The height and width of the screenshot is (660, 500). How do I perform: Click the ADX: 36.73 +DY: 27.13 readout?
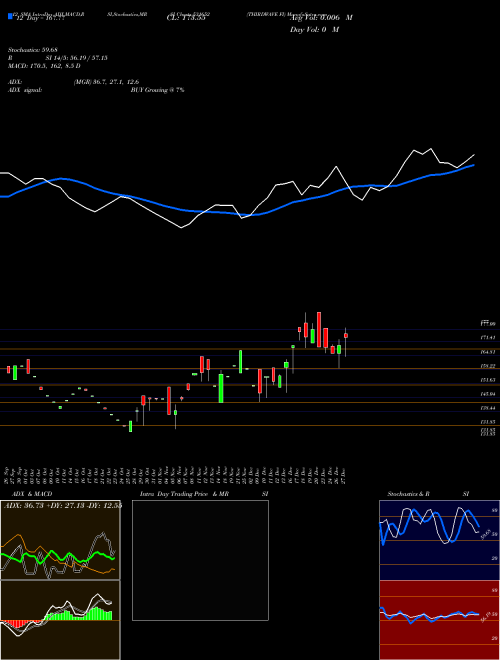[x=62, y=506]
